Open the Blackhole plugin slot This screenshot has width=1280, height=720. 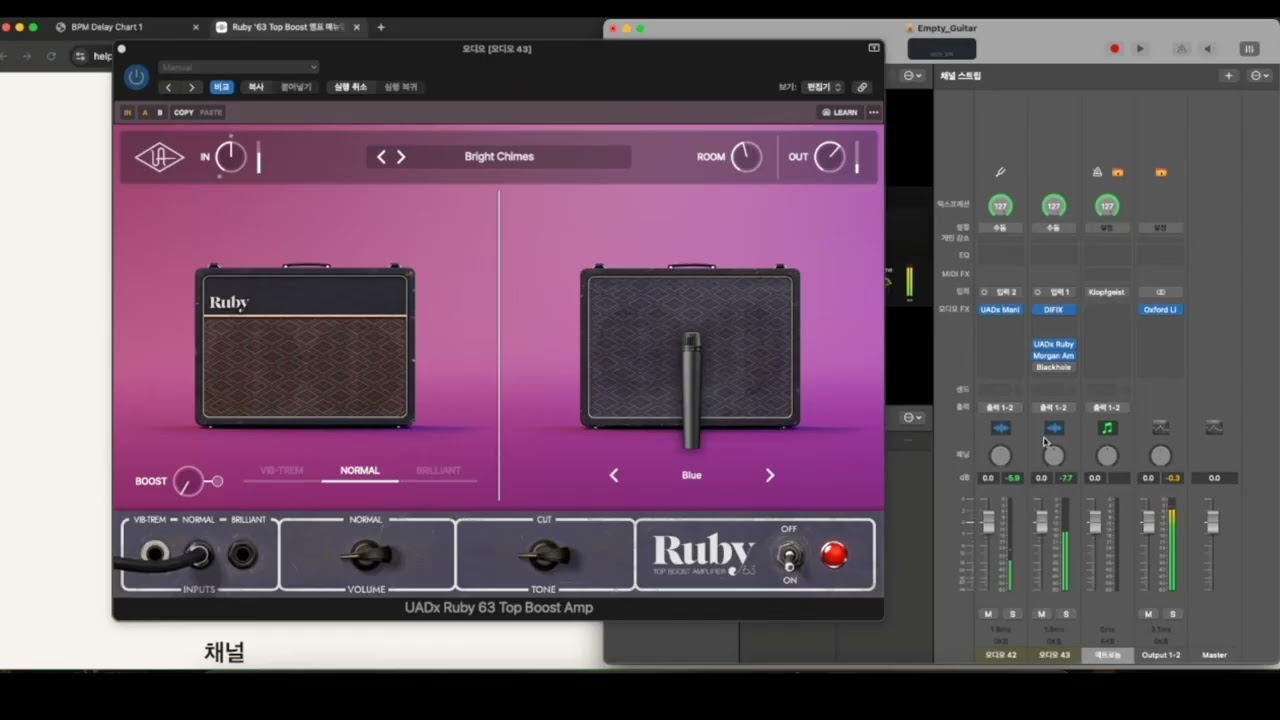(1053, 367)
